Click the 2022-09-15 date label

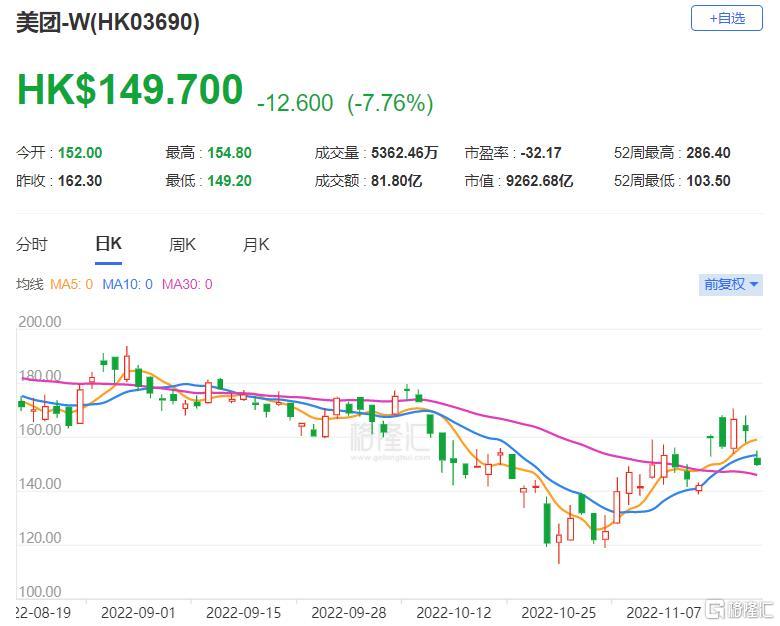[x=243, y=613]
